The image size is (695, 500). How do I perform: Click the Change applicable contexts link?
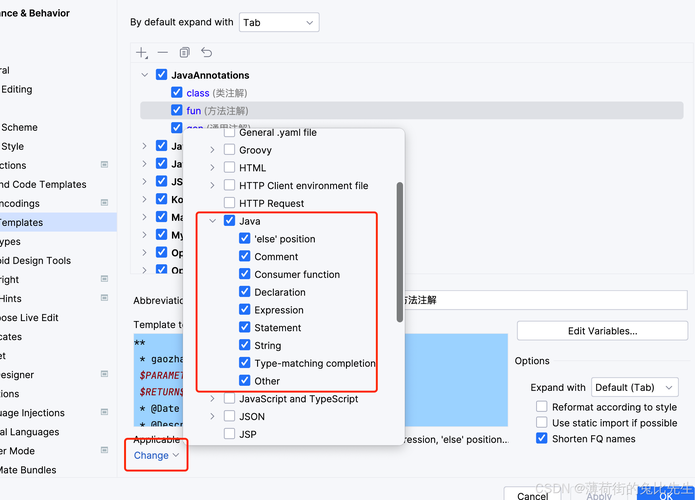156,455
